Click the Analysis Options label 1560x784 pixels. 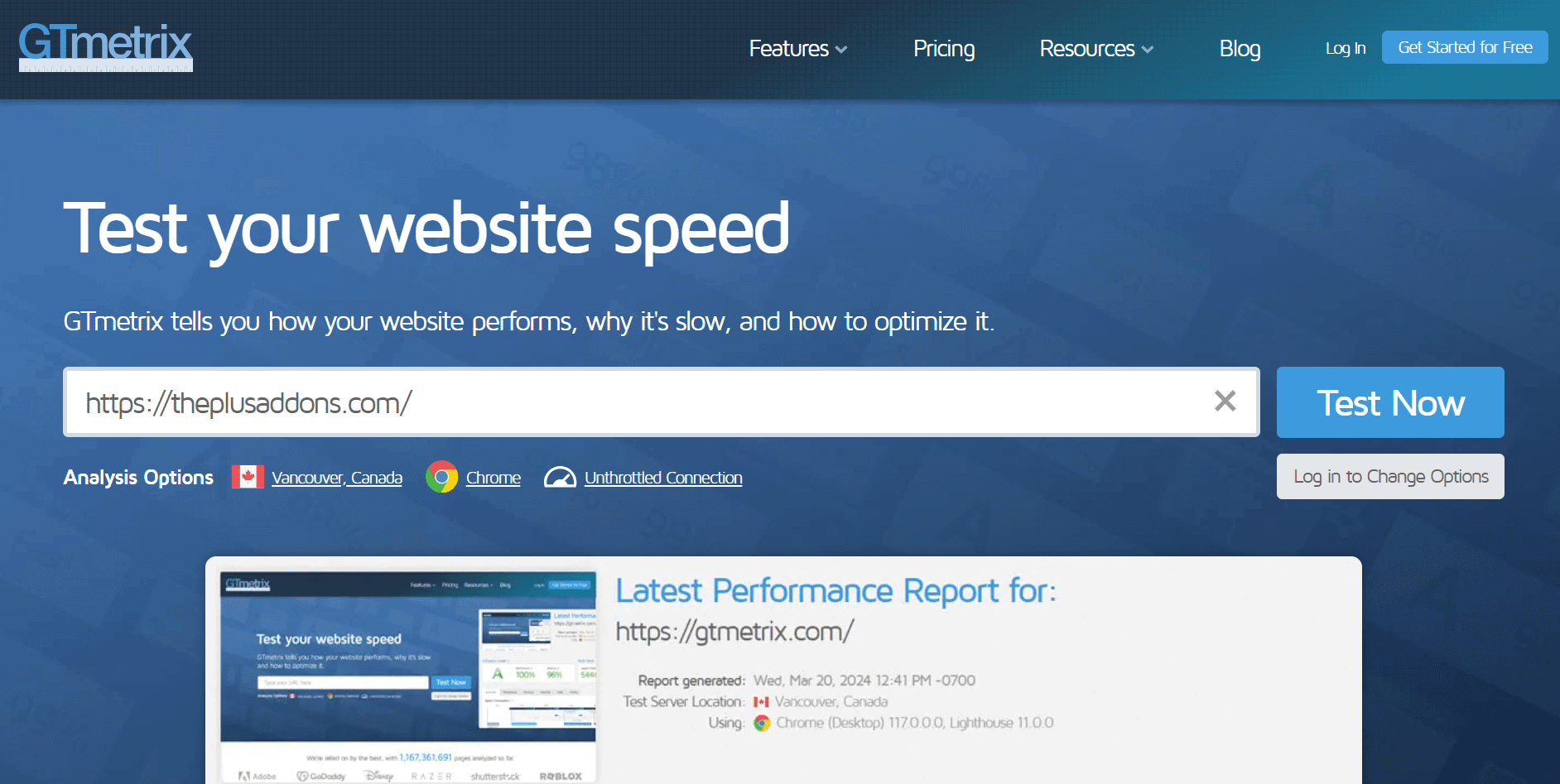coord(138,478)
